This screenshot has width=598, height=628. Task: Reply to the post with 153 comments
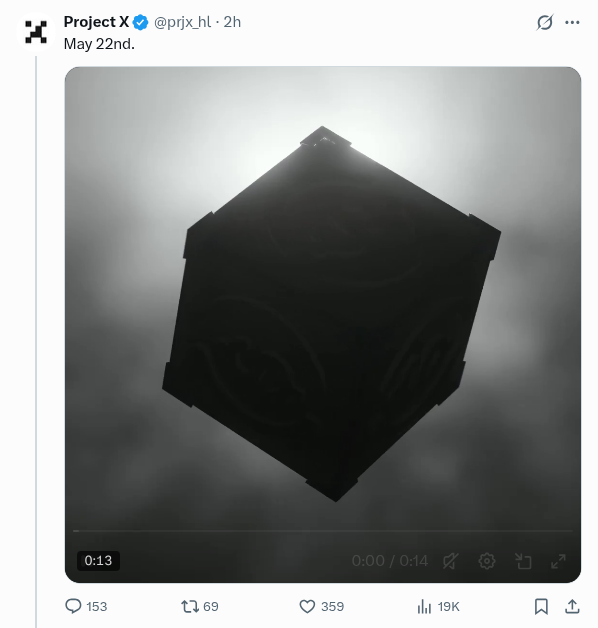(x=86, y=606)
